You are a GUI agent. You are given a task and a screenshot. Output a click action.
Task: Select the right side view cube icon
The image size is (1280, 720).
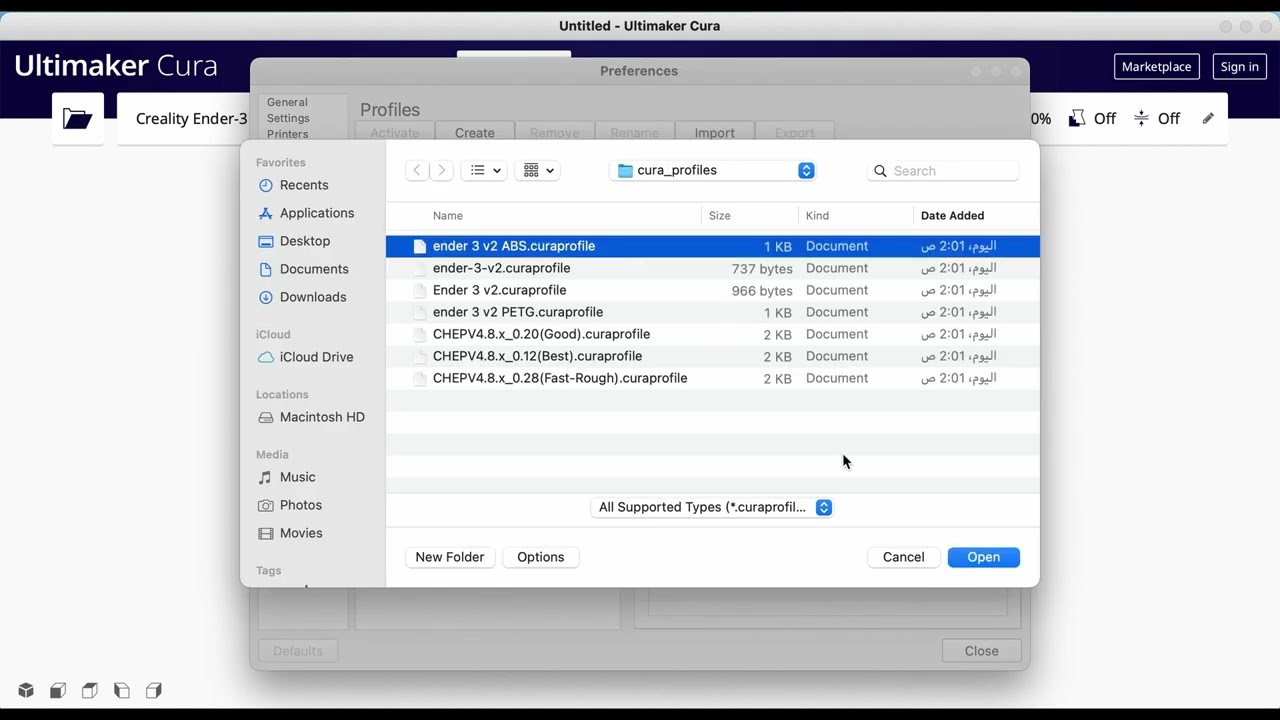(x=154, y=690)
